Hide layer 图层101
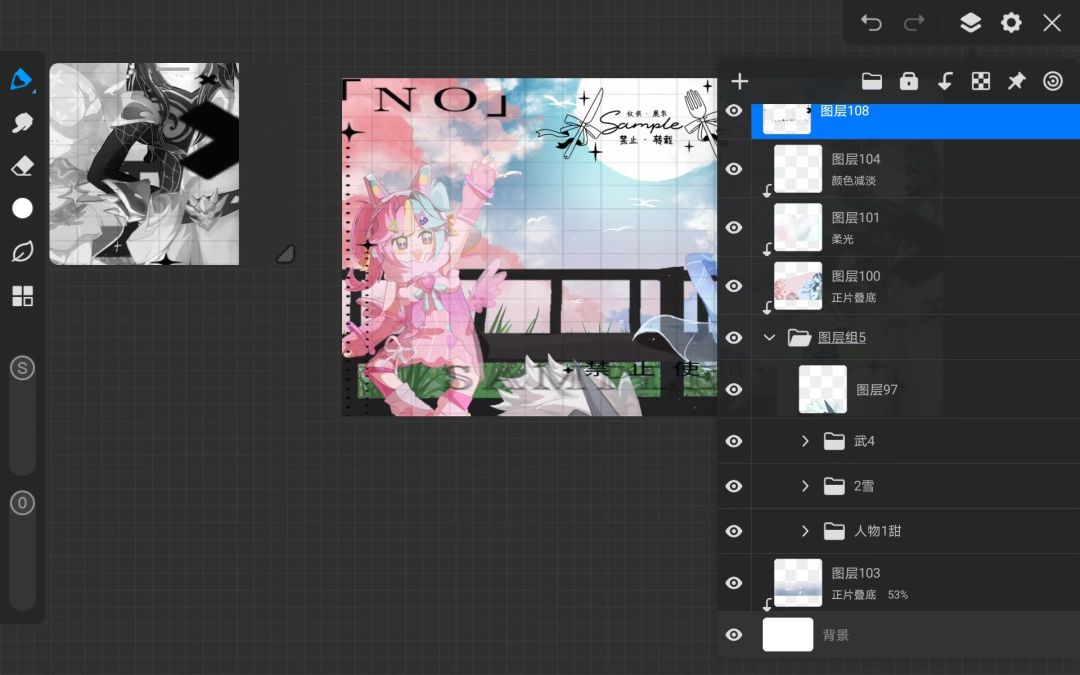Viewport: 1080px width, 675px height. 734,227
